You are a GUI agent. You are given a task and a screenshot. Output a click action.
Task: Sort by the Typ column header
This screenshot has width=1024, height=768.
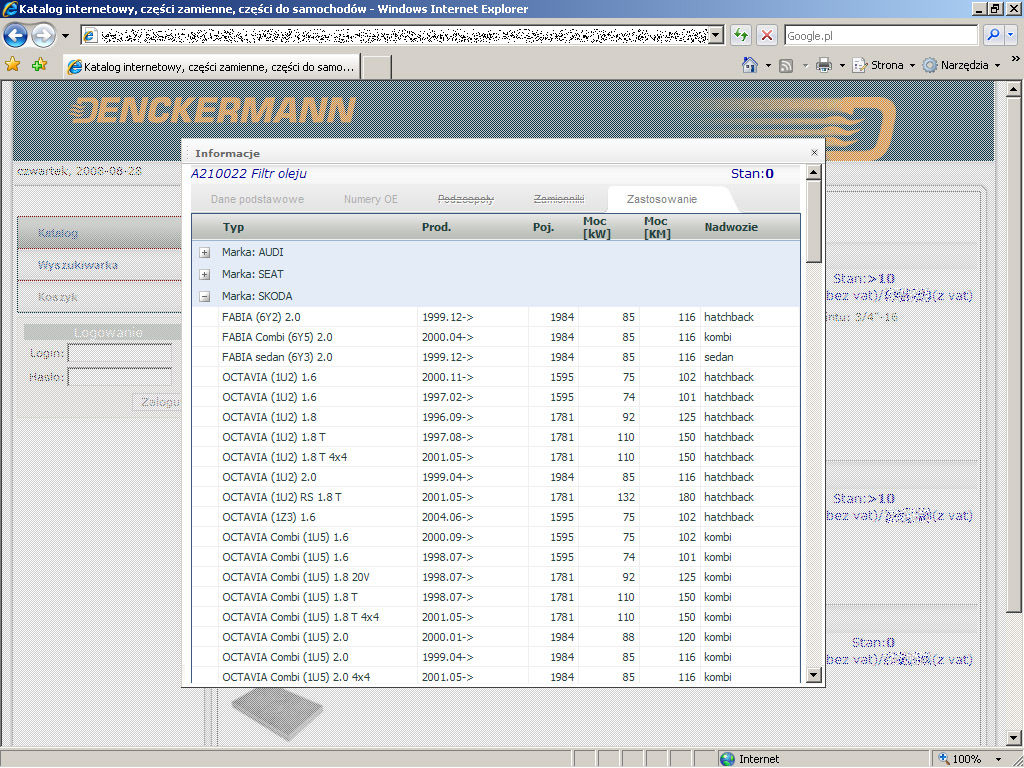pos(233,227)
